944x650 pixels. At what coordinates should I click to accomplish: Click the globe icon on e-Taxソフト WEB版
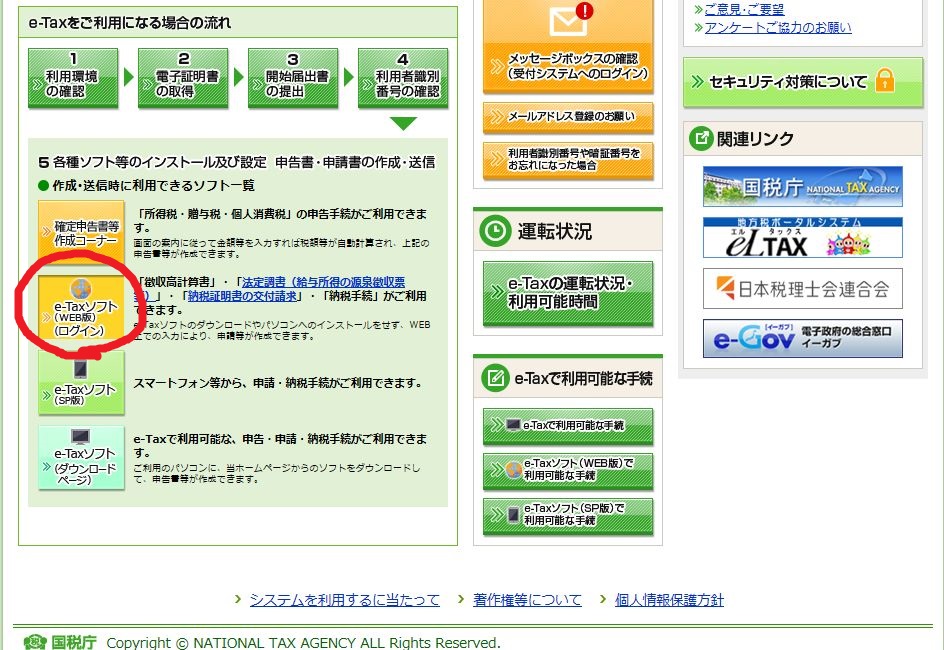click(x=81, y=289)
